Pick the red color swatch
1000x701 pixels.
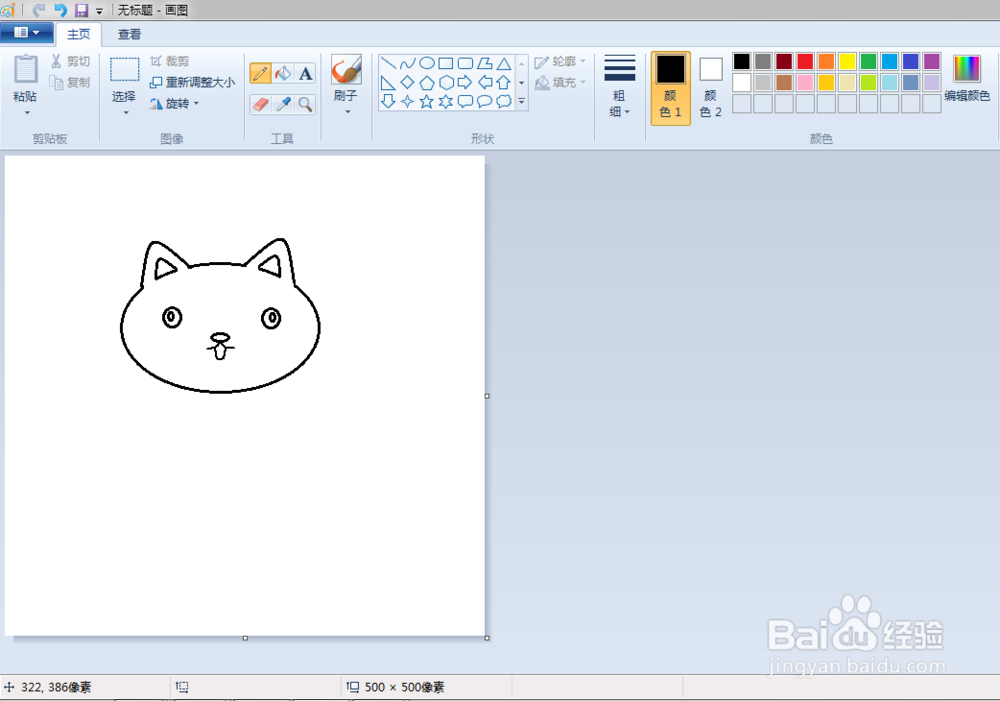(x=805, y=61)
